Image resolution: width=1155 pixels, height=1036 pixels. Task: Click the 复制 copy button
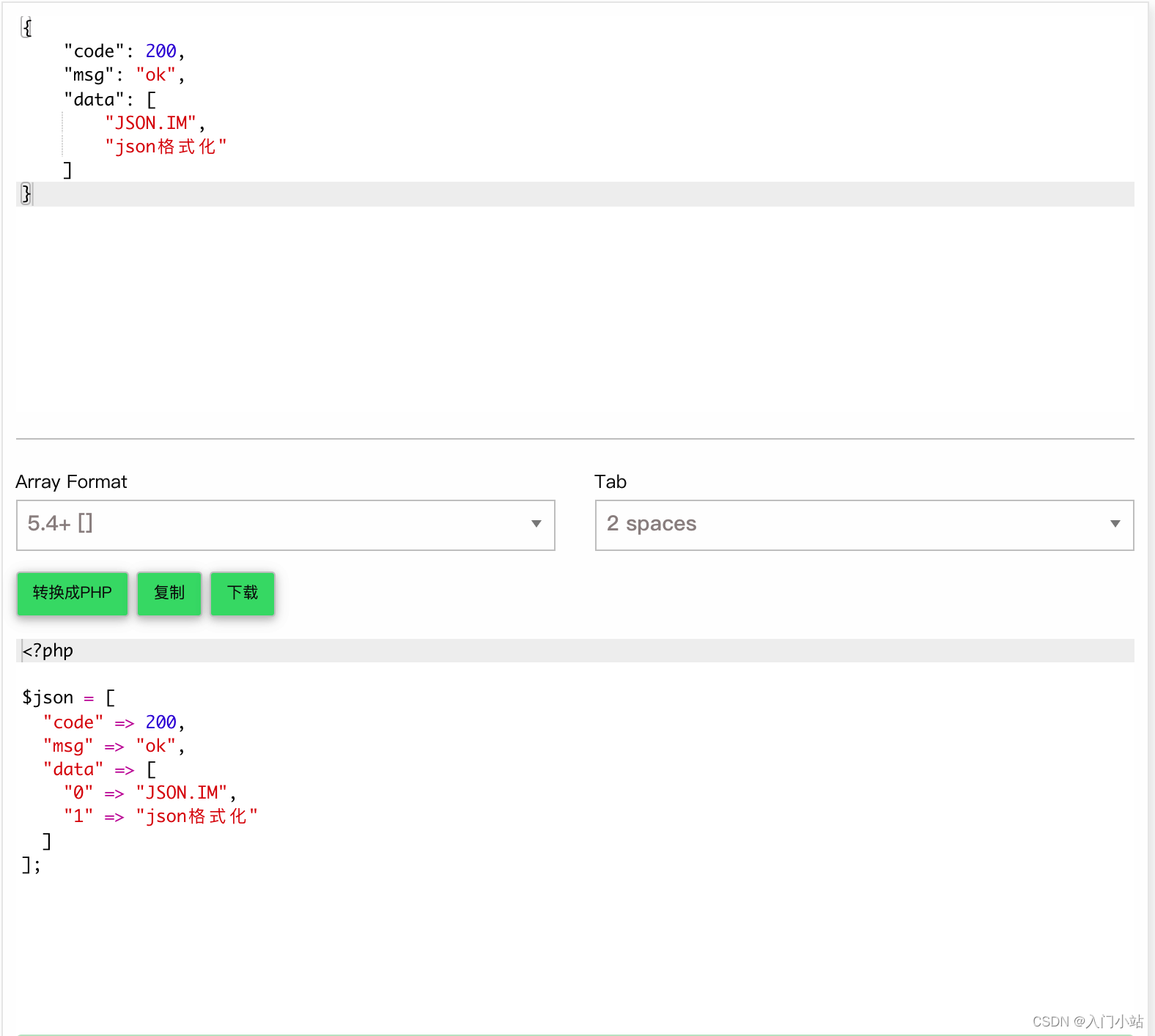pos(169,593)
